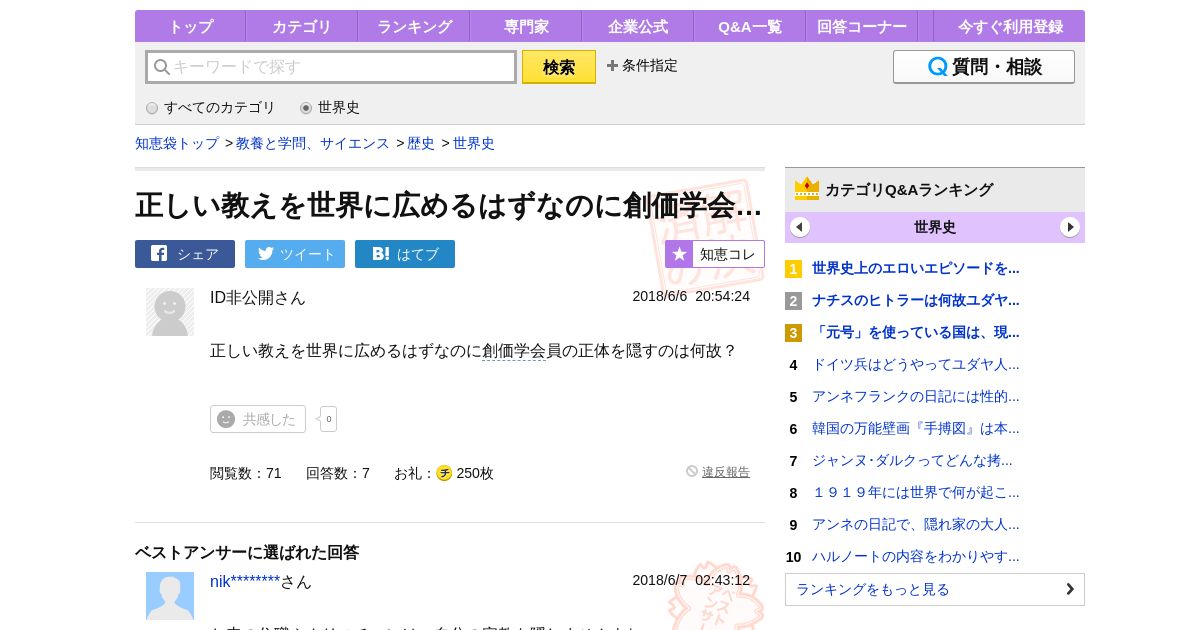Go to 知恵袋トップ breadcrumb

point(177,143)
